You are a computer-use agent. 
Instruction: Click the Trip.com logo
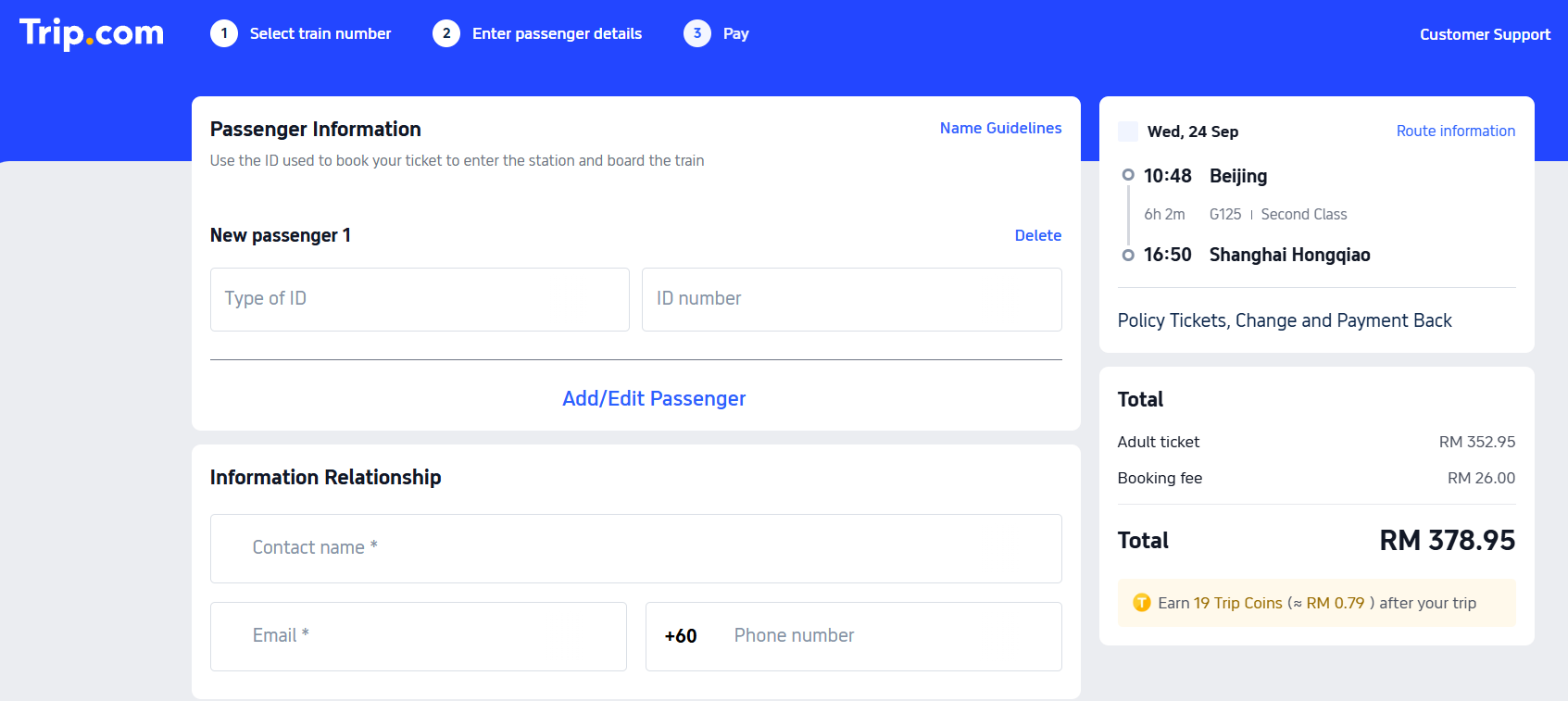tap(92, 33)
